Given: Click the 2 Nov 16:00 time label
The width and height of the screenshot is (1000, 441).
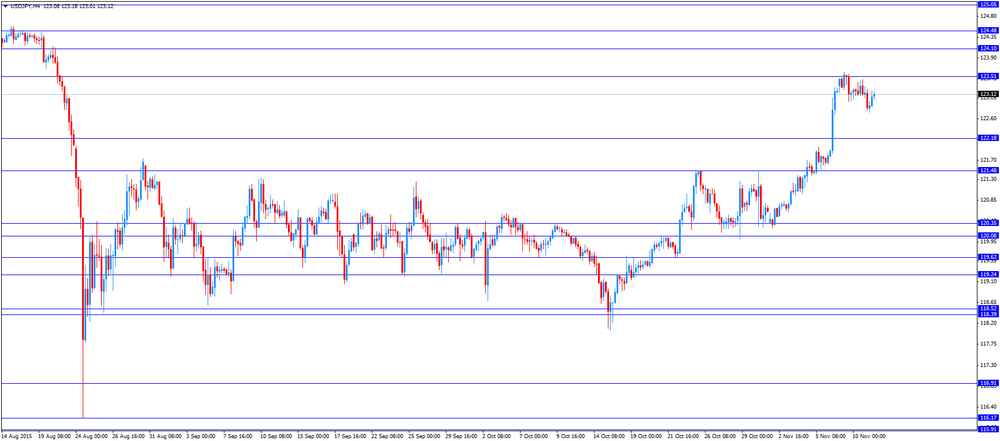Looking at the screenshot, I should coord(793,437).
